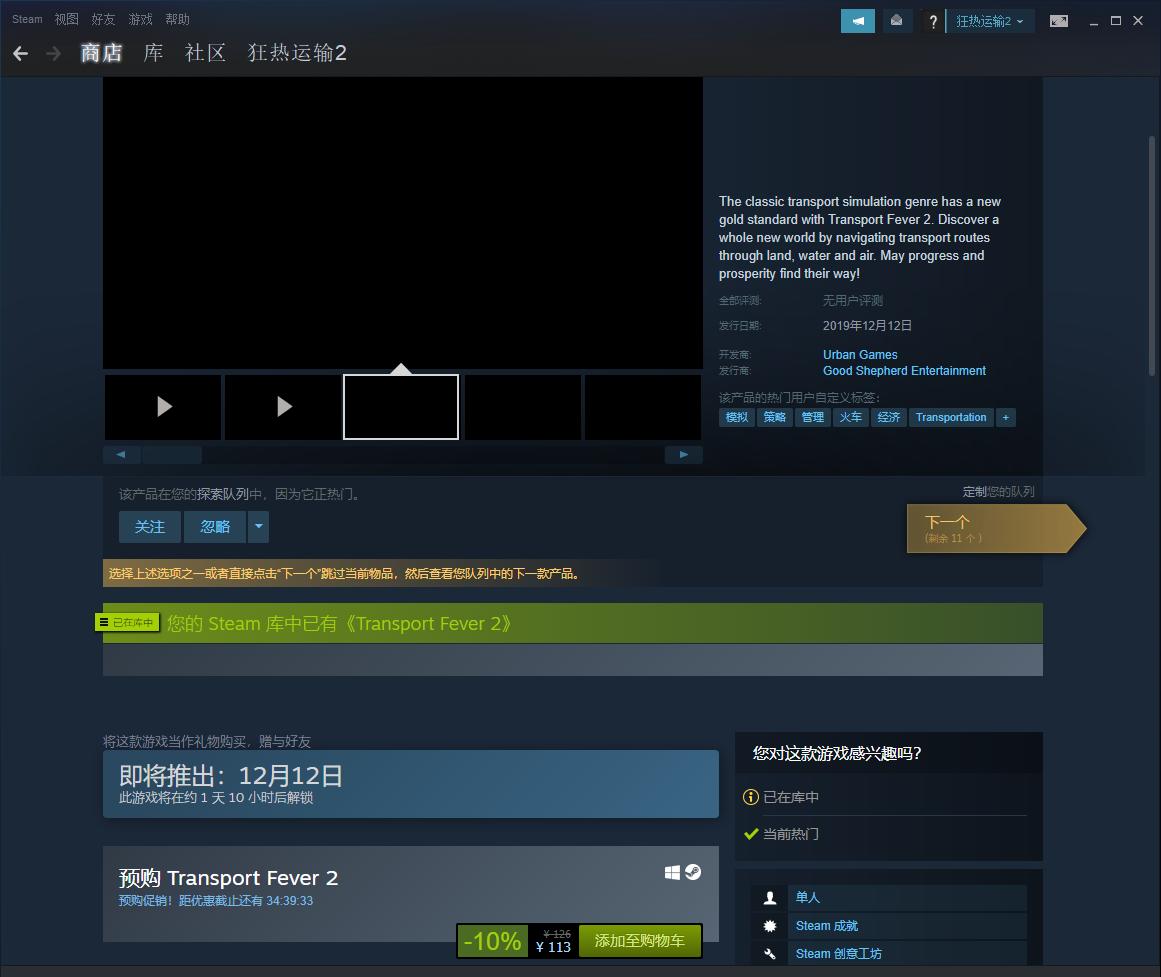Open the 视图 menu
The width and height of the screenshot is (1161, 977).
click(67, 19)
